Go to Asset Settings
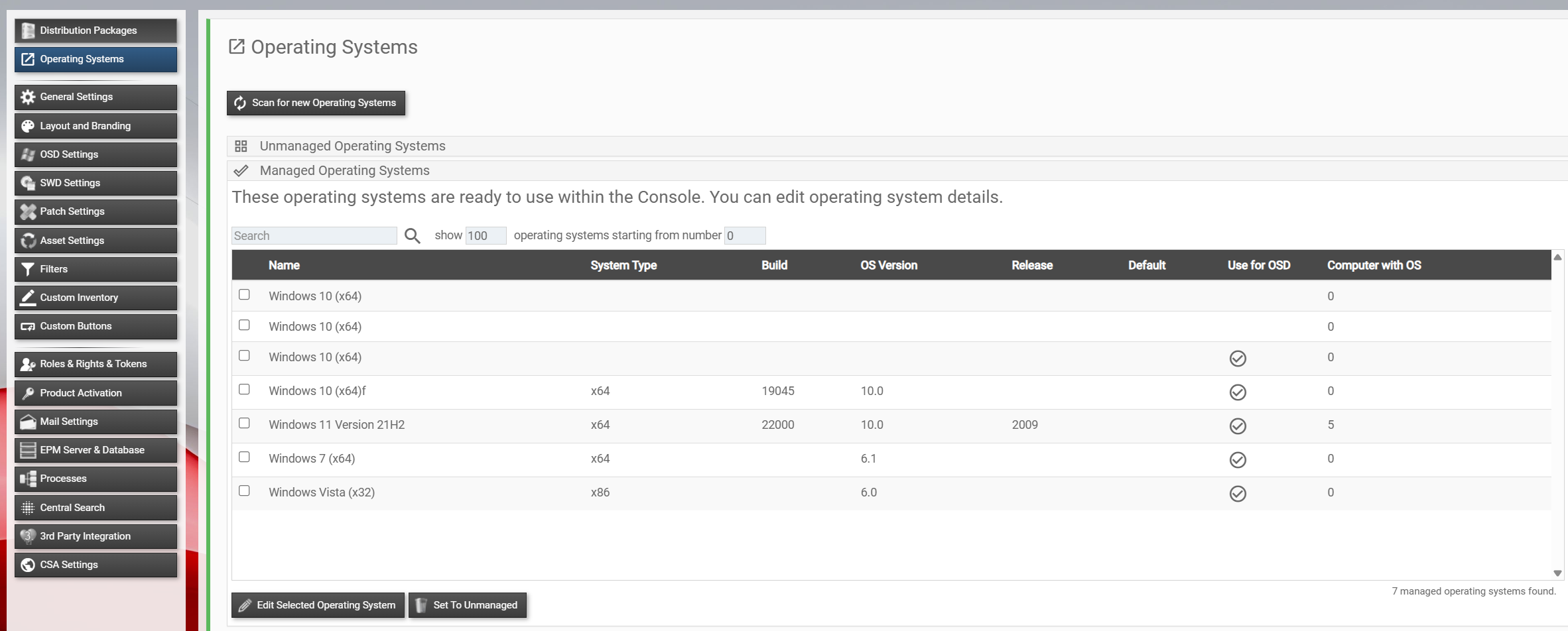1568x631 pixels. pos(96,241)
